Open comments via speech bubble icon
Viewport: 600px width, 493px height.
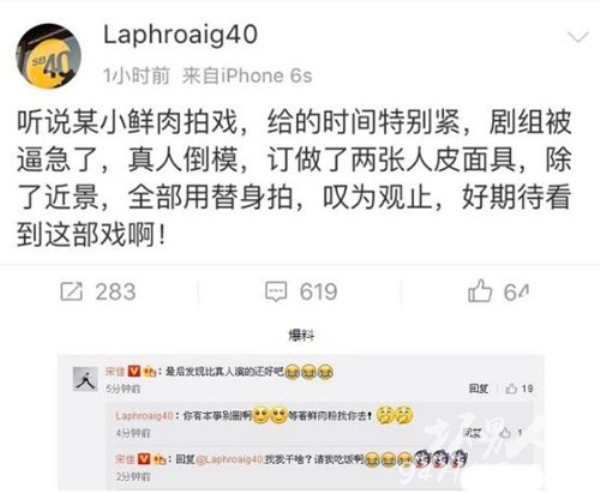coord(276,292)
